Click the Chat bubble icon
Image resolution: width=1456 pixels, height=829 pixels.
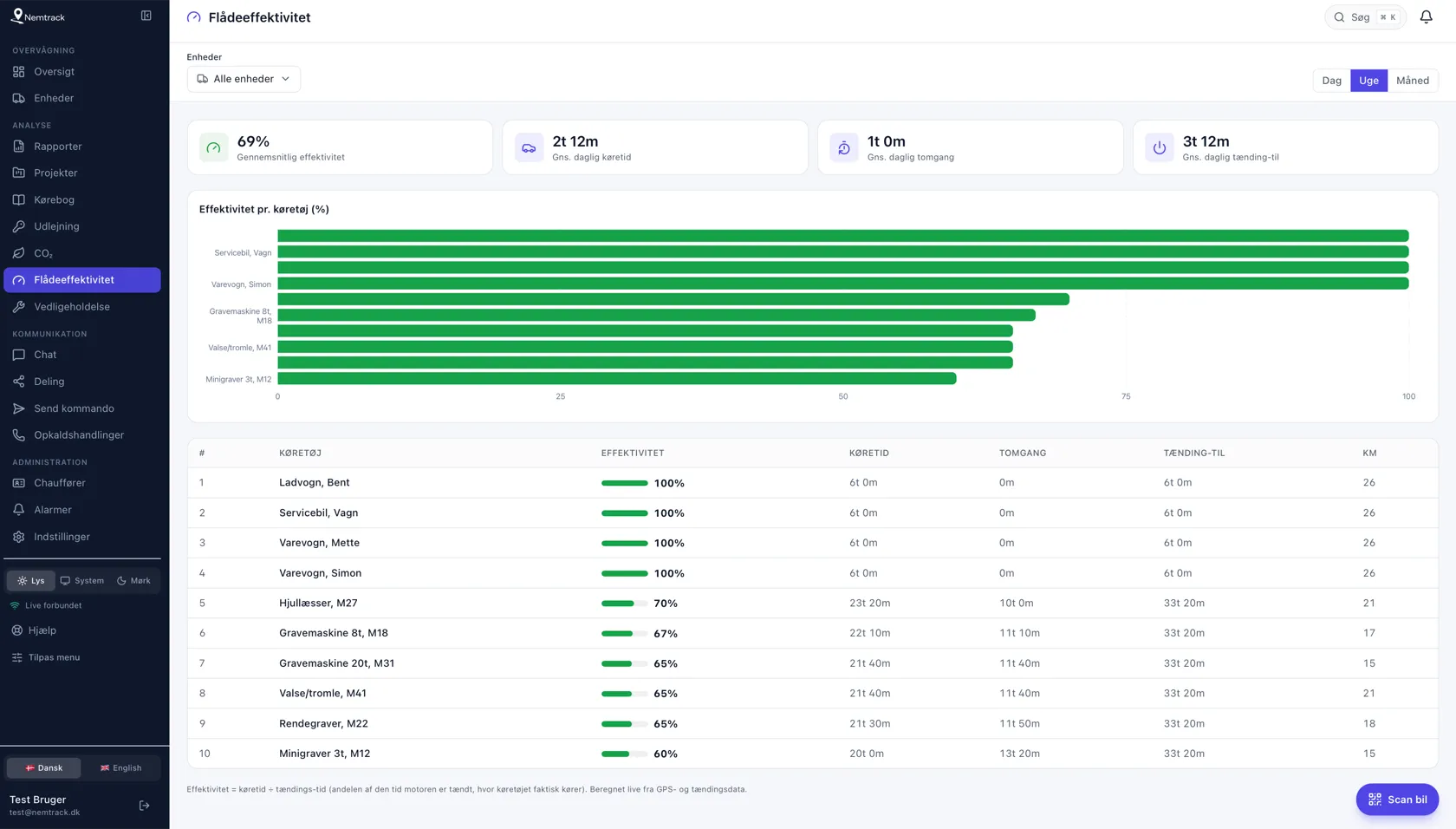click(18, 355)
